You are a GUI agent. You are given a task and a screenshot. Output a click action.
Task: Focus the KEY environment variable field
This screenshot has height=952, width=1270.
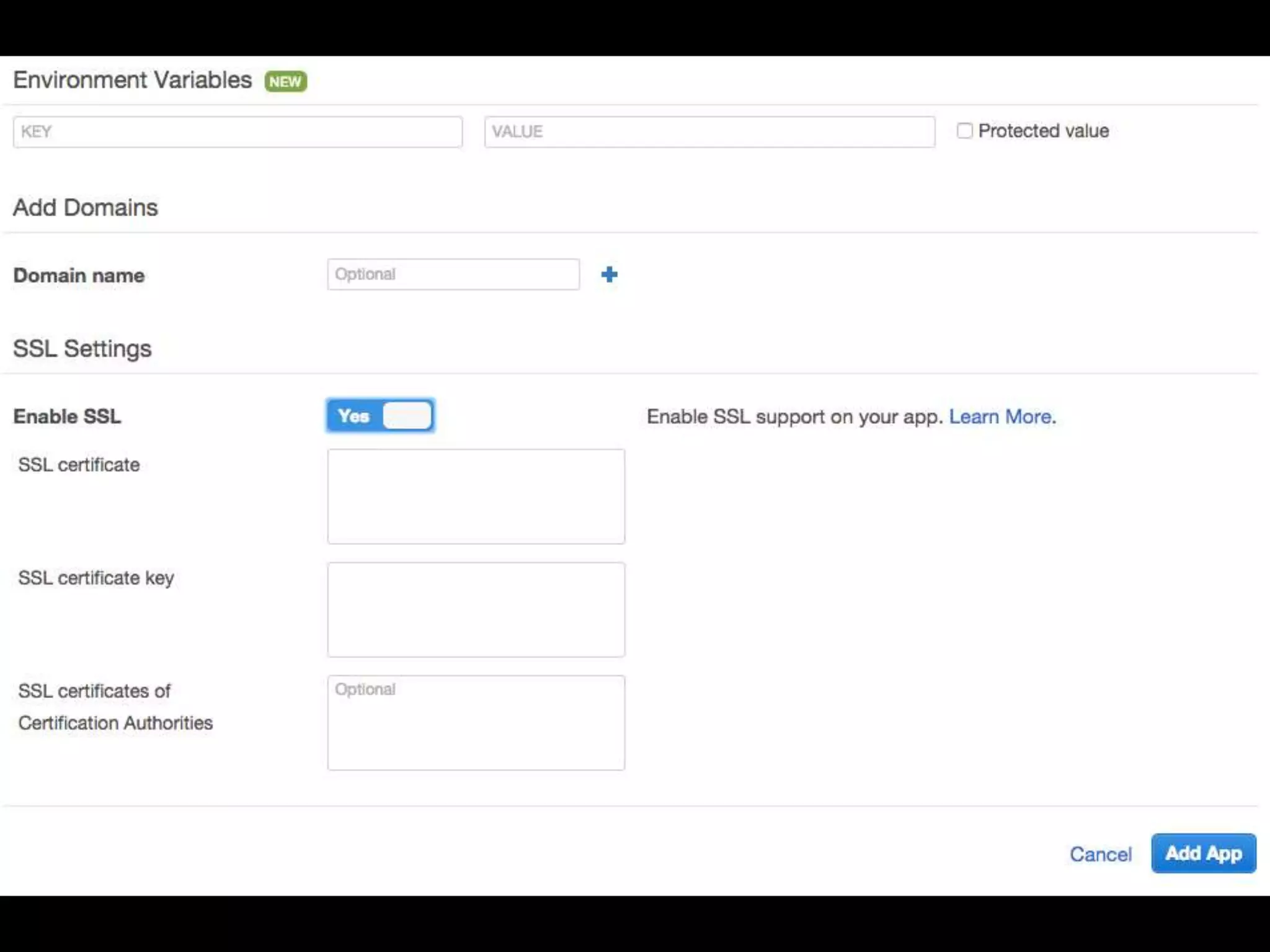(x=238, y=132)
